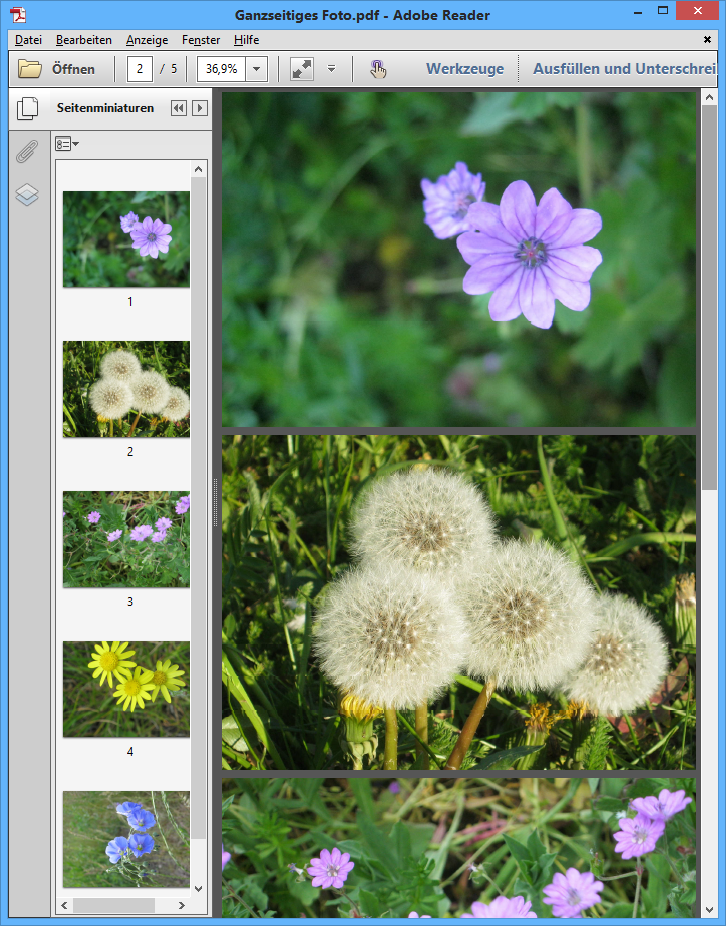726x926 pixels.
Task: Select page 2 dandelion thumbnail
Action: [126, 389]
